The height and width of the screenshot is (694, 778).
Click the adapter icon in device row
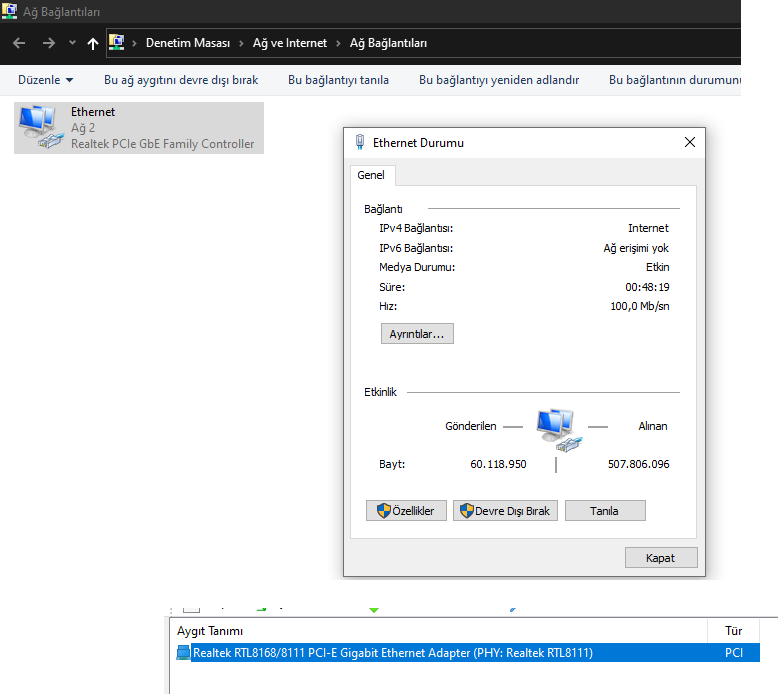pyautogui.click(x=183, y=652)
